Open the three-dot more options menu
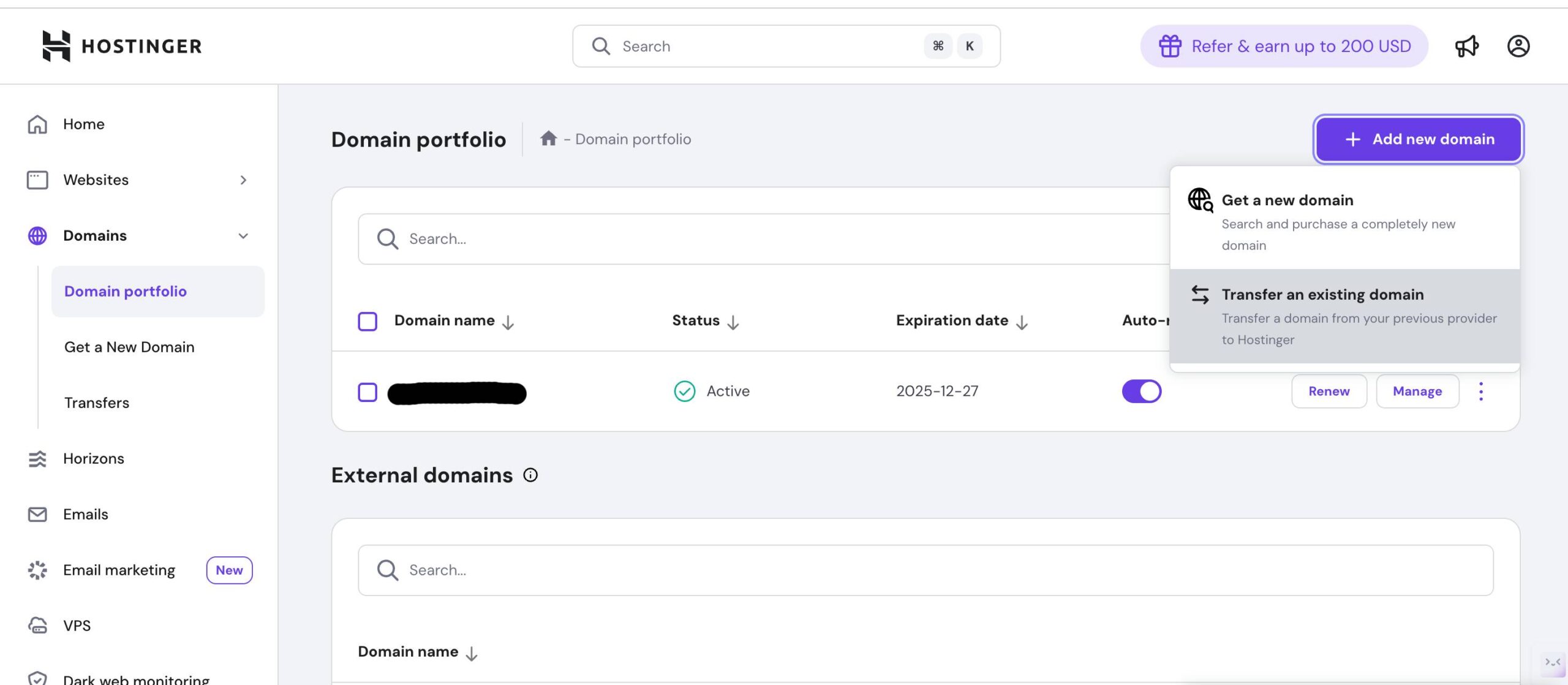This screenshot has height=685, width=1568. point(1480,391)
